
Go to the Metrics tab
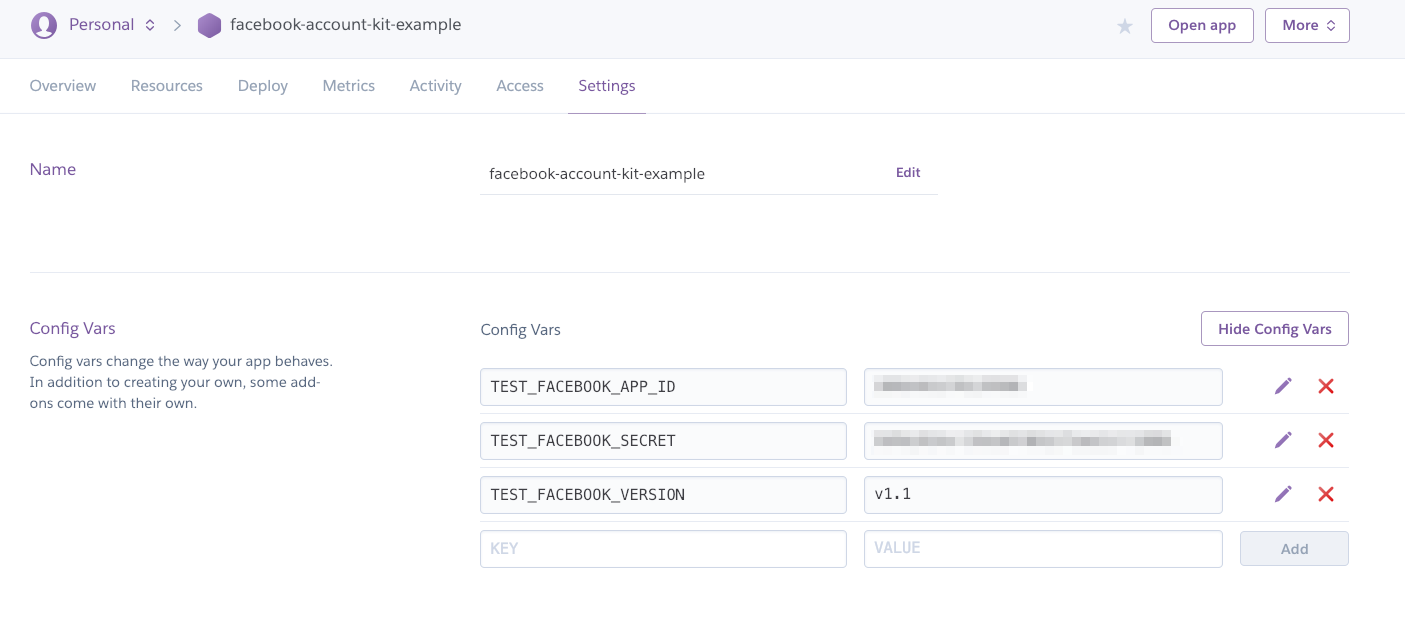(348, 86)
